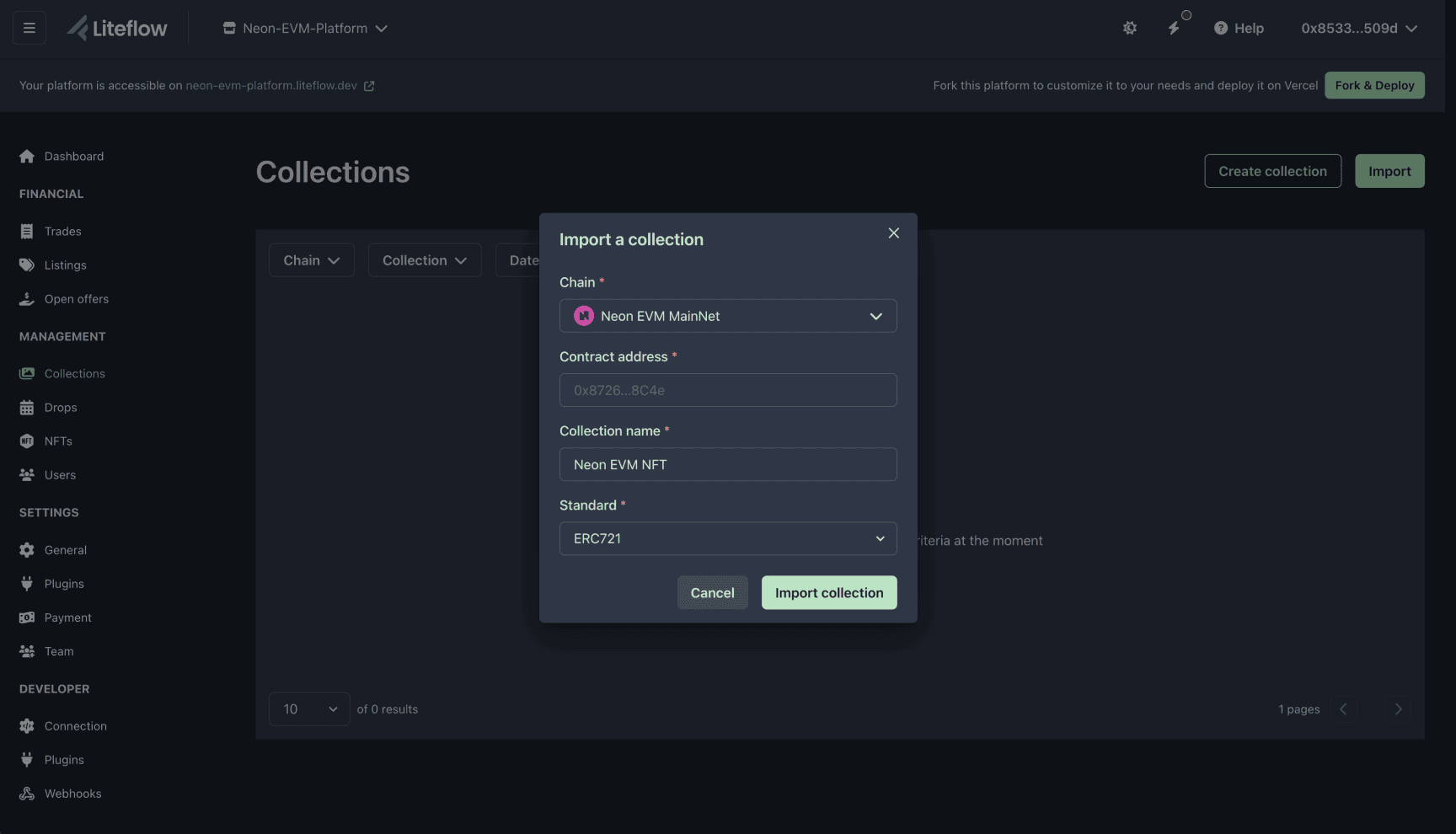Screen dimensions: 1456x834
Task: Expand the 0x8533...509d wallet menu
Action: [x=1359, y=28]
